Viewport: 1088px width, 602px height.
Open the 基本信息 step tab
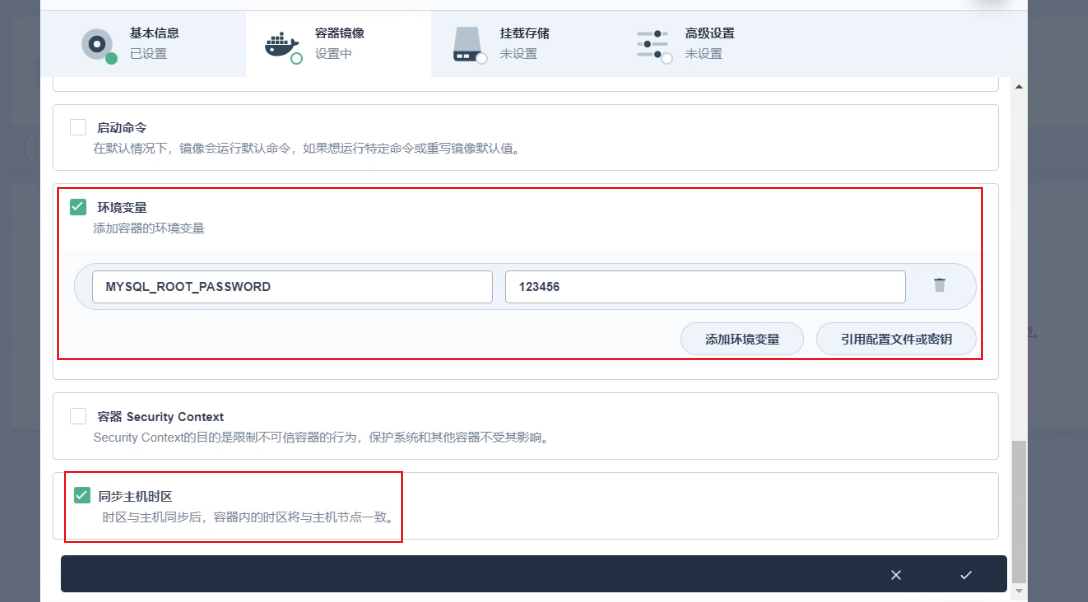144,43
